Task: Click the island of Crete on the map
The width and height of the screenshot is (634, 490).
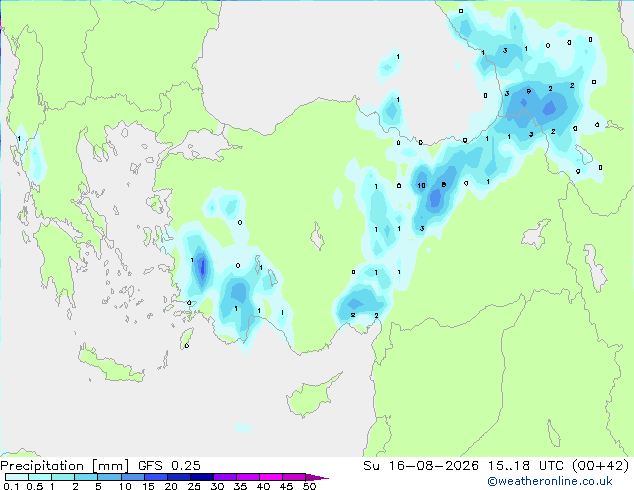Action: (110, 365)
